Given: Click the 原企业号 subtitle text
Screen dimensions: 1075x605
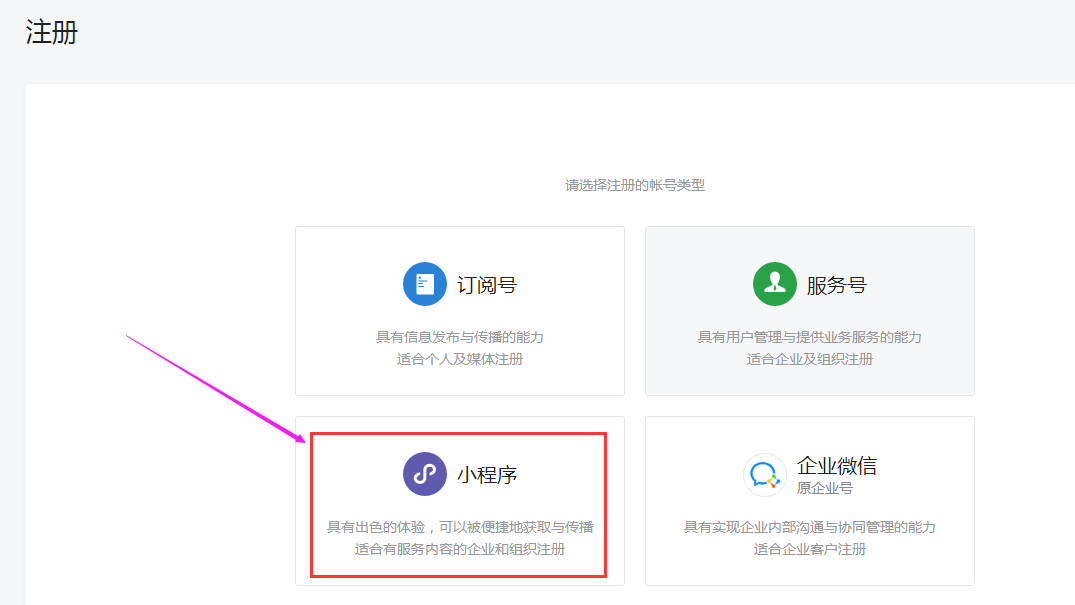Looking at the screenshot, I should pos(825,488).
